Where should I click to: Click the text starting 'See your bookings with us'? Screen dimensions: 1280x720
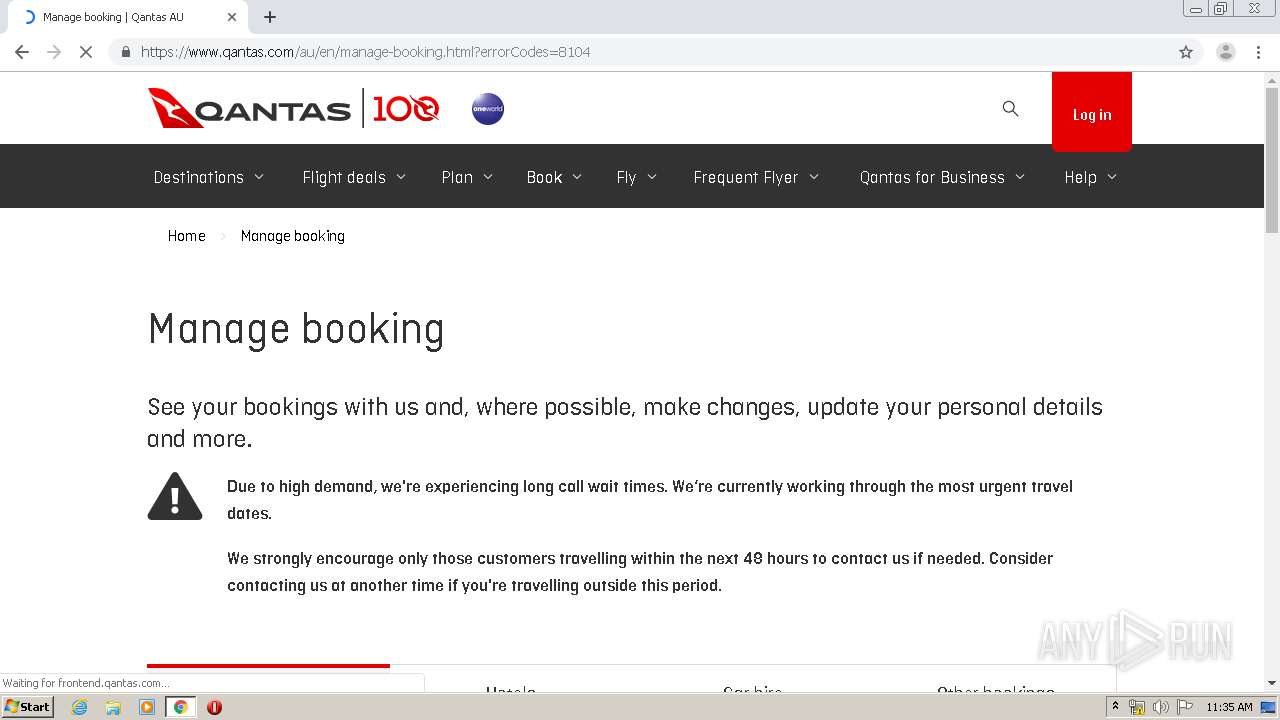(625, 423)
